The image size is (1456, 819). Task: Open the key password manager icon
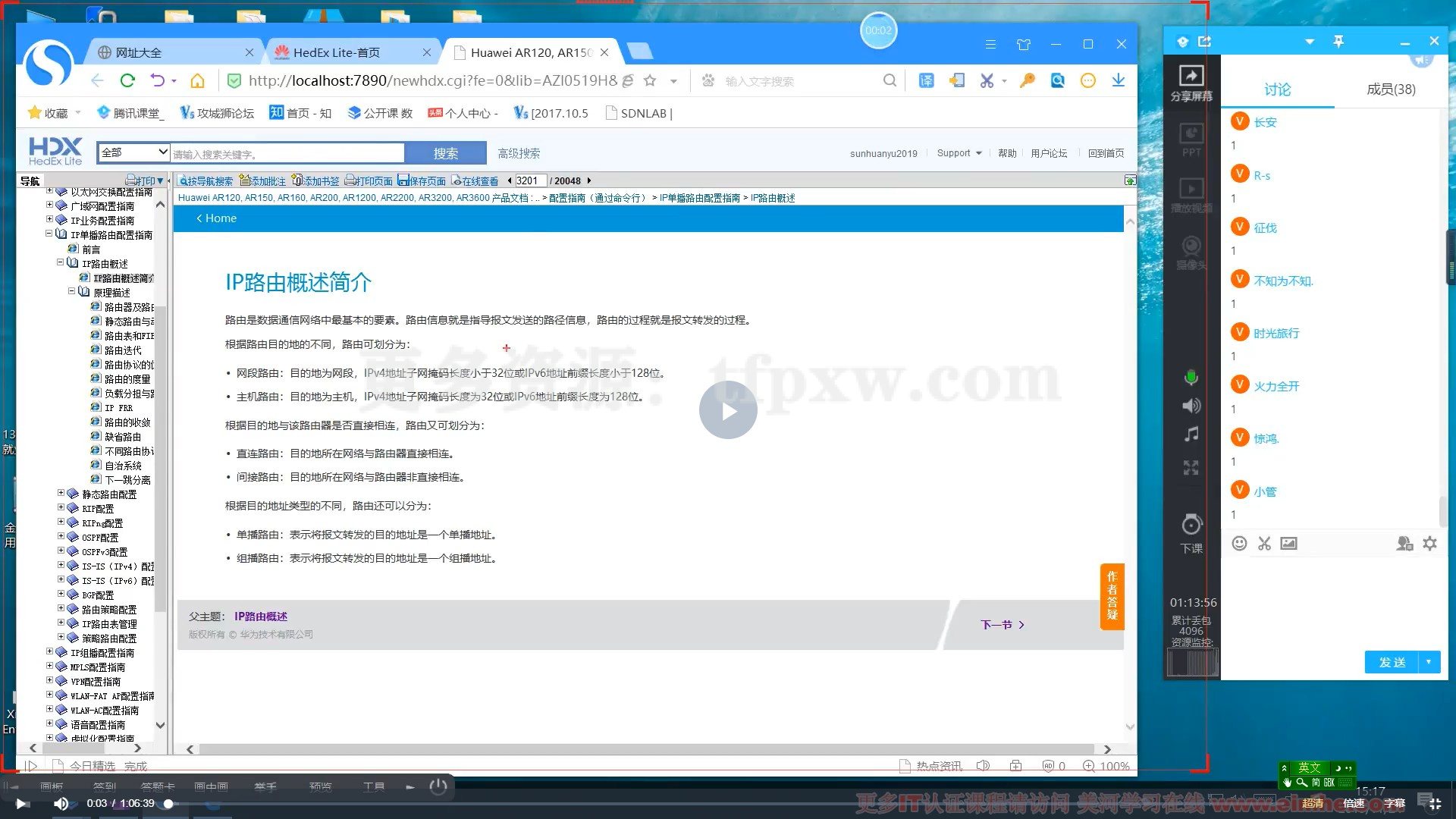[1027, 80]
